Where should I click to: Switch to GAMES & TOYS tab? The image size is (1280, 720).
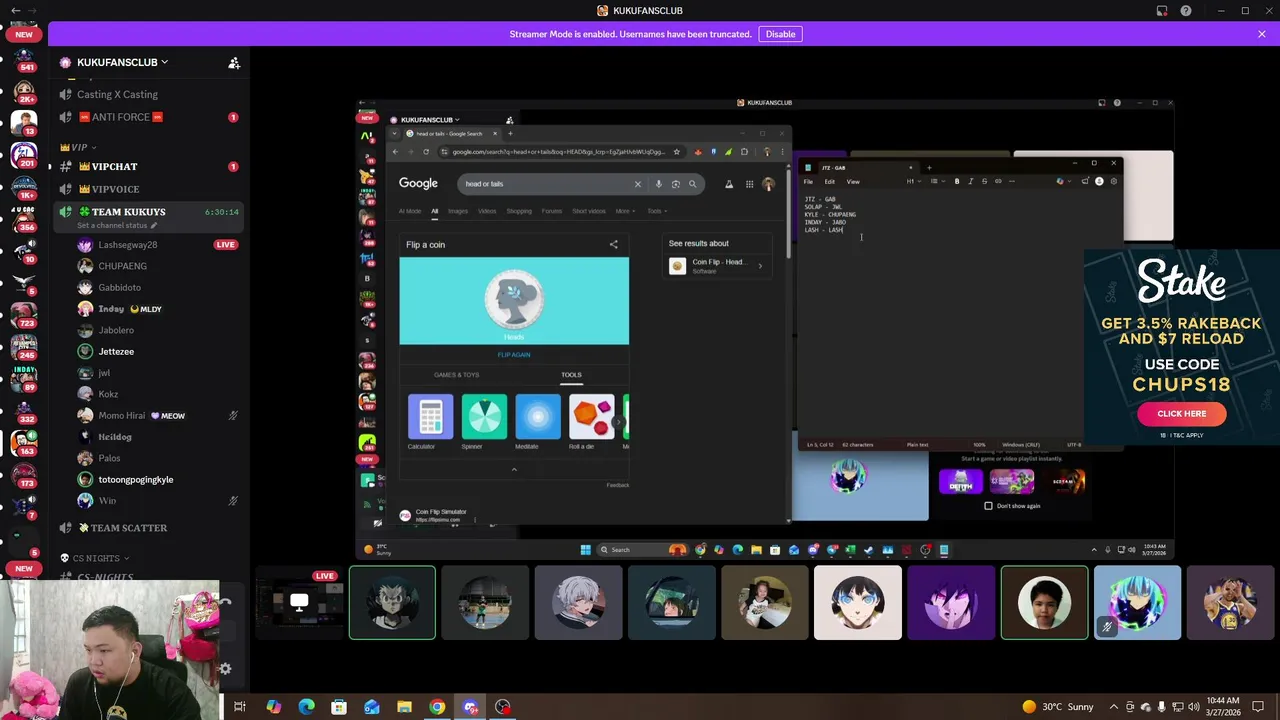tap(456, 375)
